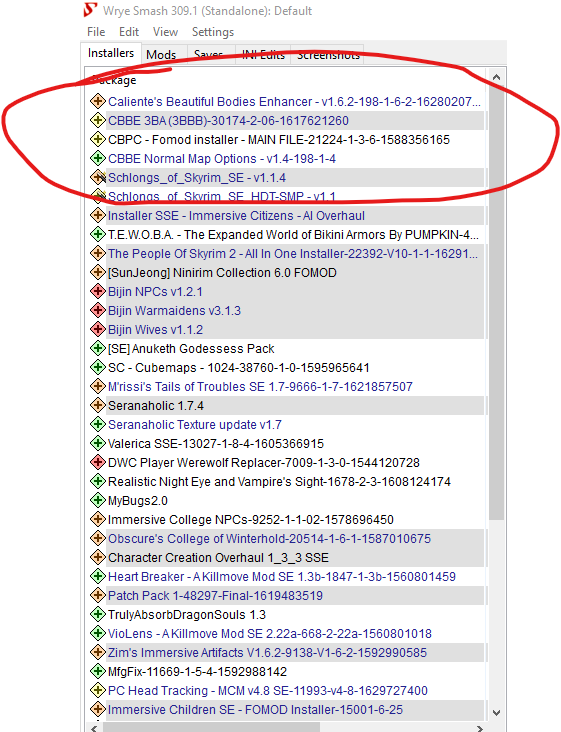Click the status icon beside Caliente's Beautiful Bodies Enhancer
Viewport: 561px width, 732px height.
pyautogui.click(x=98, y=101)
